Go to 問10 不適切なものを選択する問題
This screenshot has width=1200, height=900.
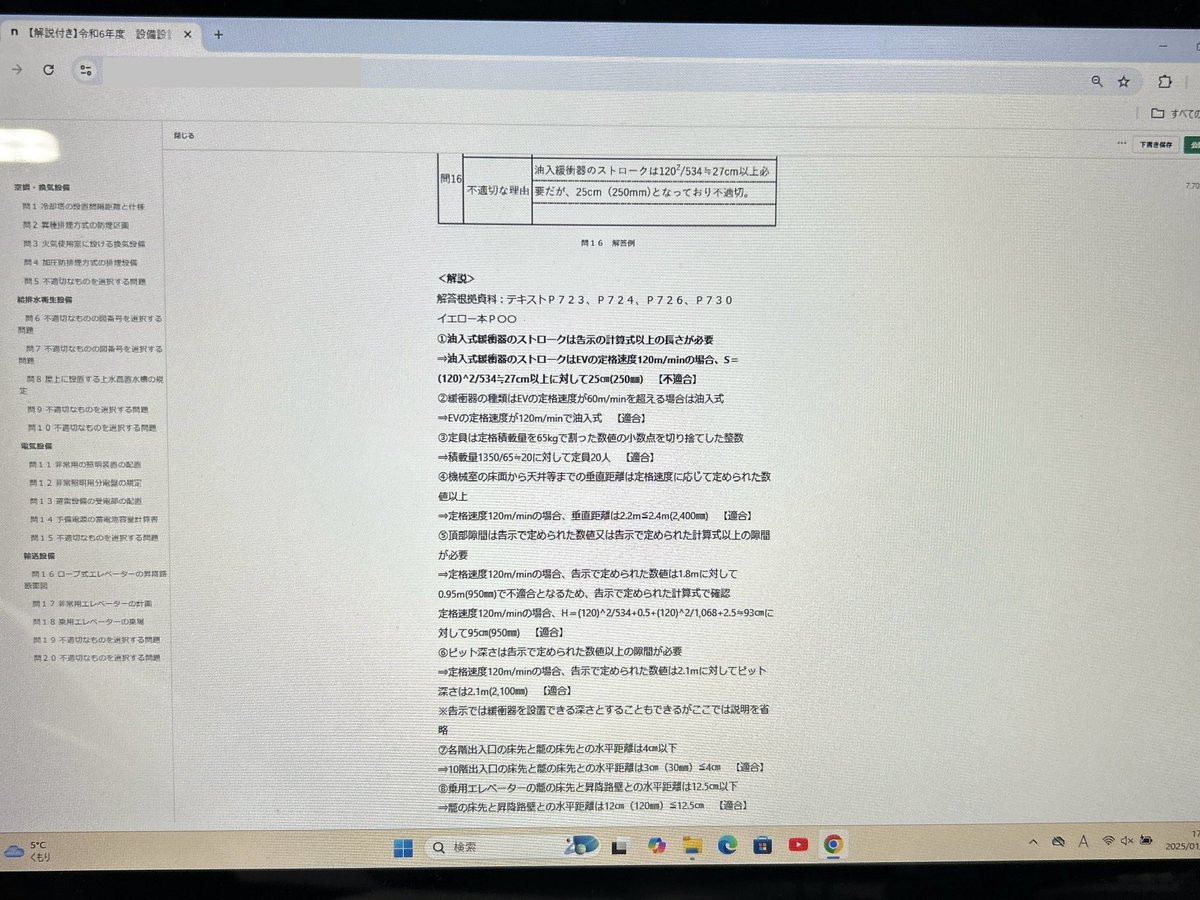[90, 427]
